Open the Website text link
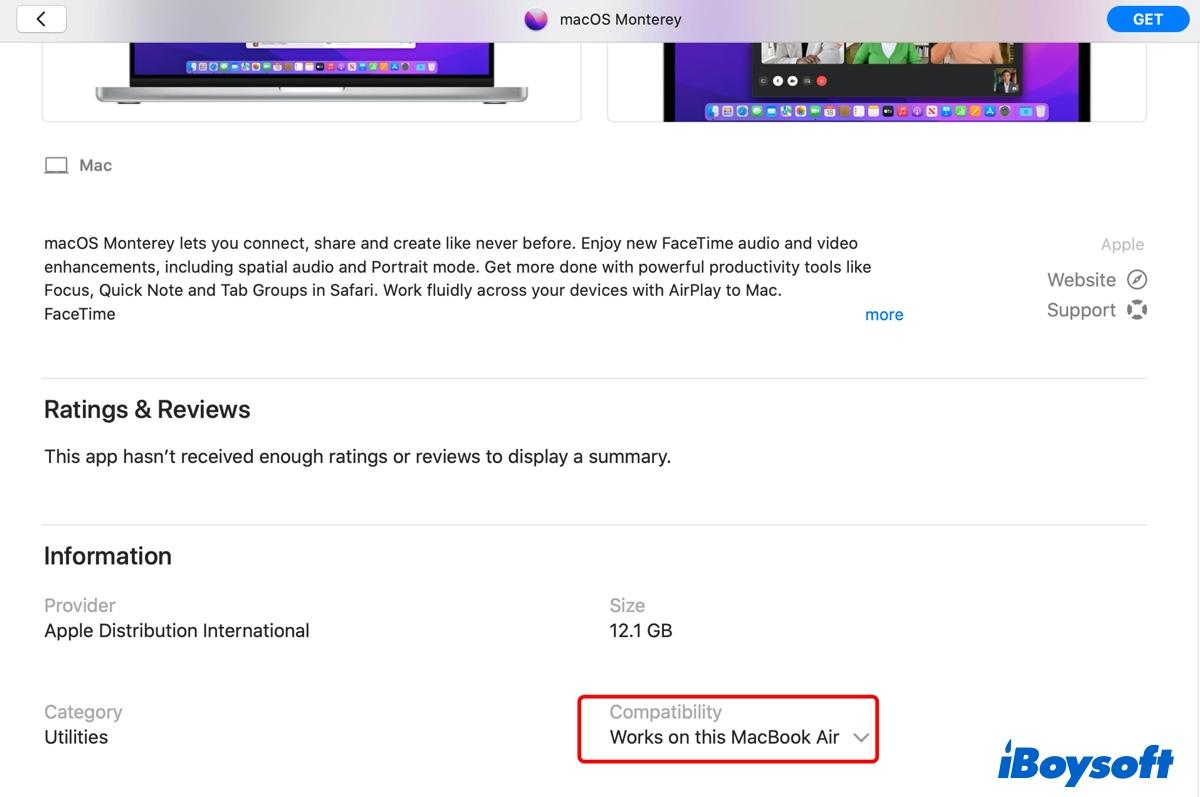 [x=1081, y=280]
